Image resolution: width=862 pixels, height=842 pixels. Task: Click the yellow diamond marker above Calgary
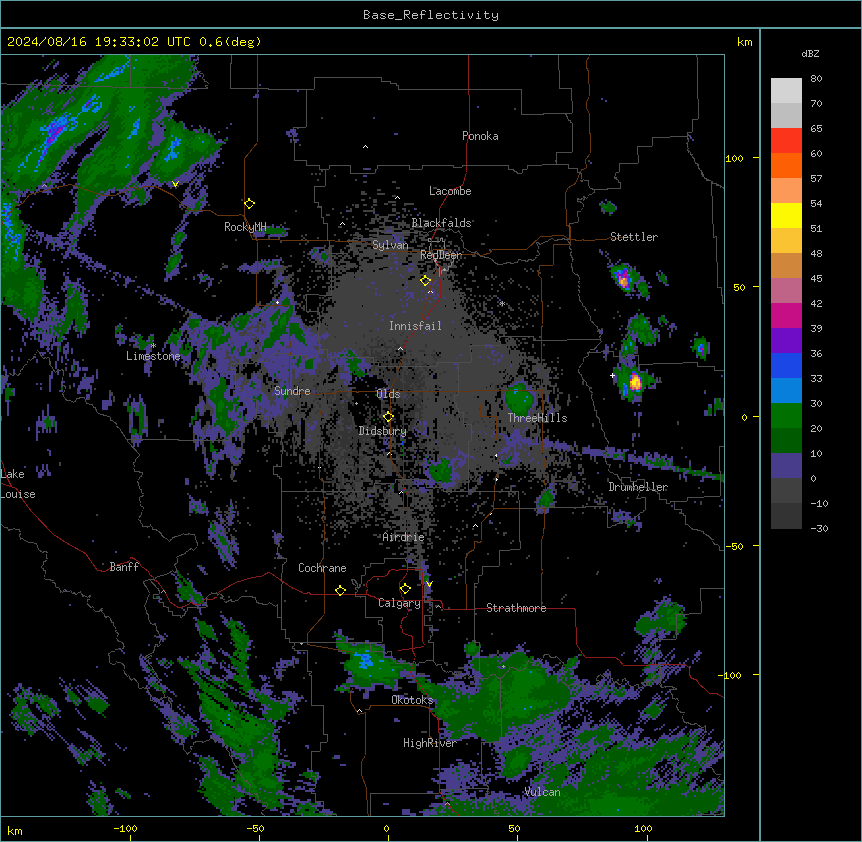pyautogui.click(x=405, y=589)
